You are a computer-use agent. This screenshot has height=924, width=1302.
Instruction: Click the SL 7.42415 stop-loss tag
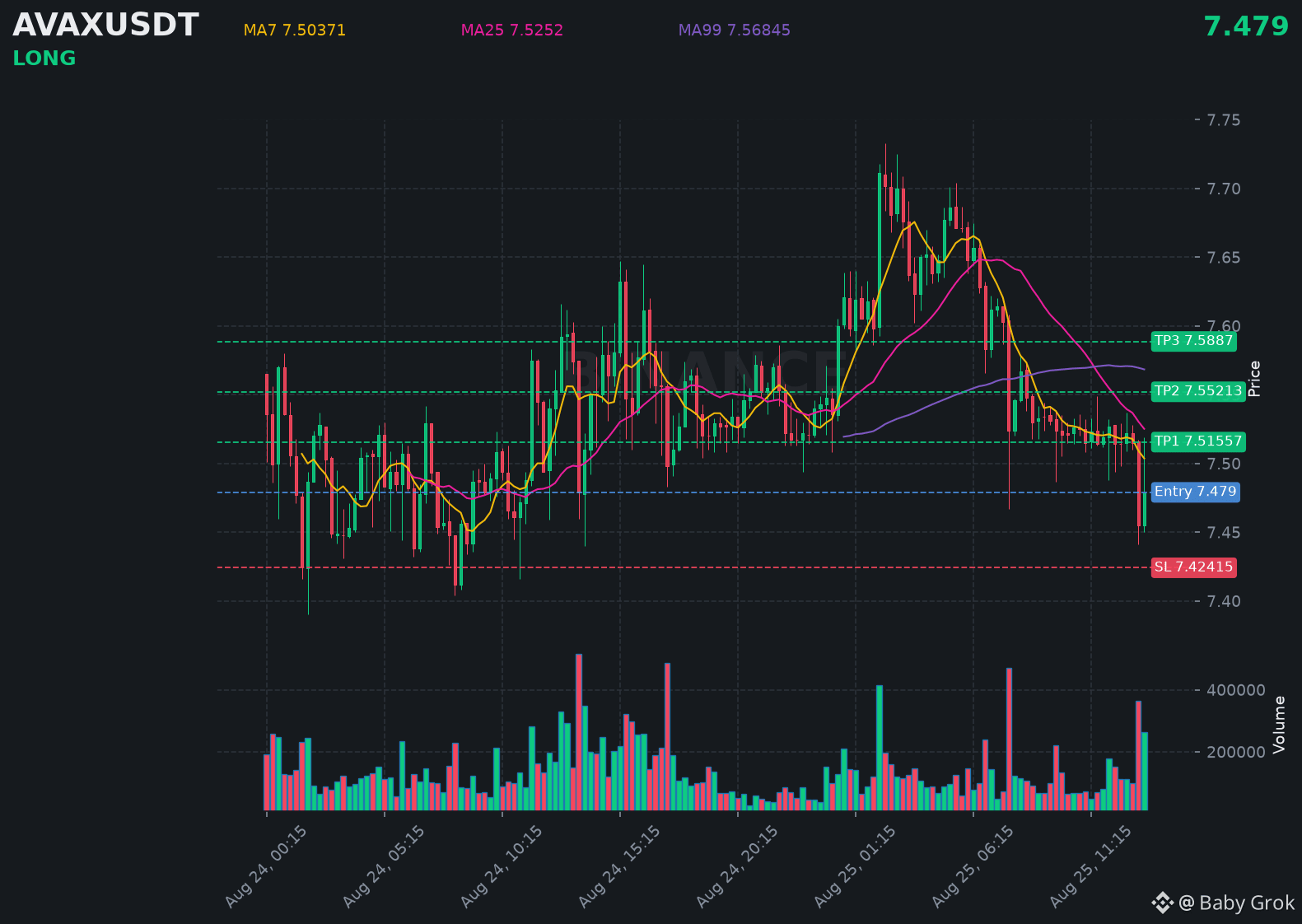[1194, 567]
